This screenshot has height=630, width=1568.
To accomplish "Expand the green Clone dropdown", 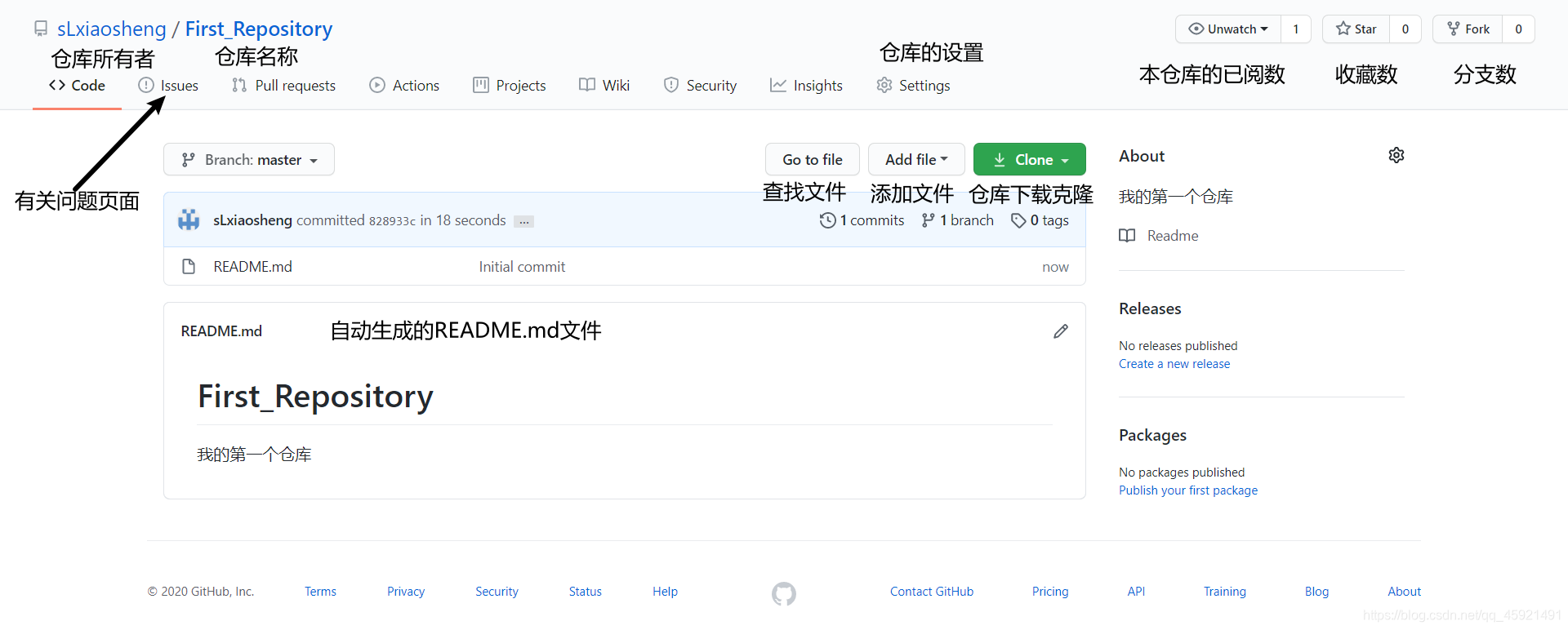I will pos(1030,159).
